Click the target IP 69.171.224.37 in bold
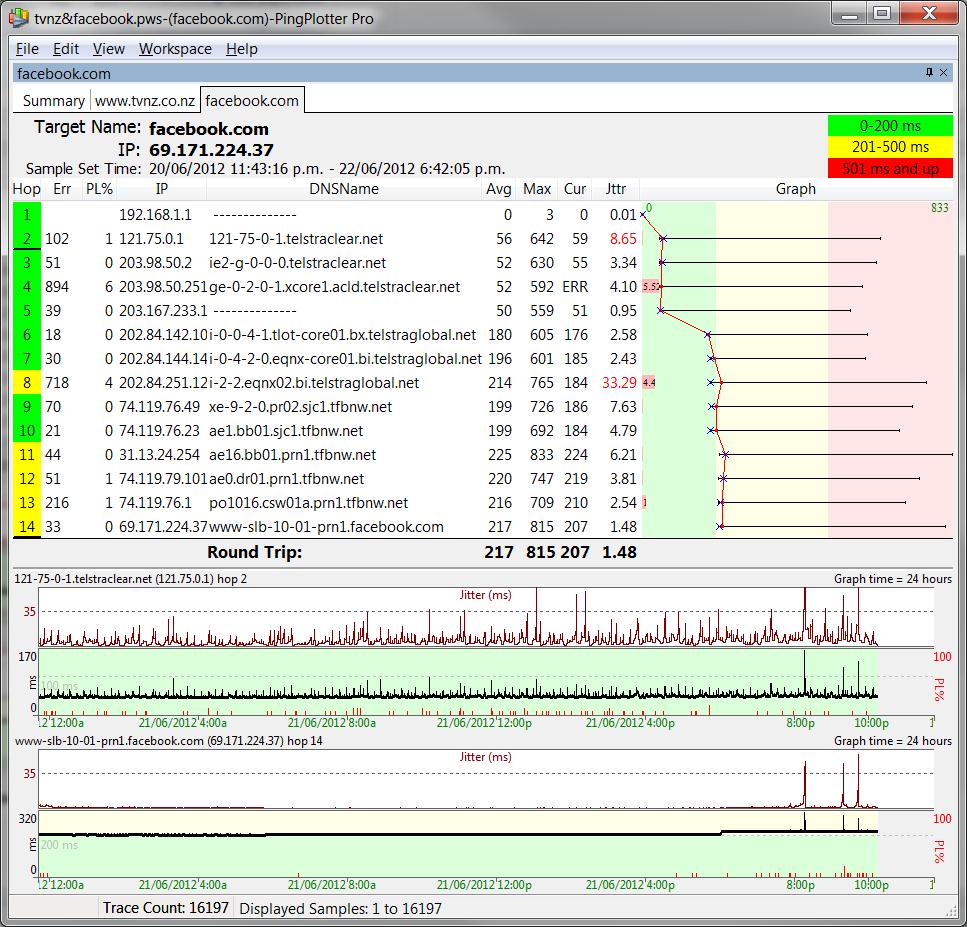 point(211,150)
